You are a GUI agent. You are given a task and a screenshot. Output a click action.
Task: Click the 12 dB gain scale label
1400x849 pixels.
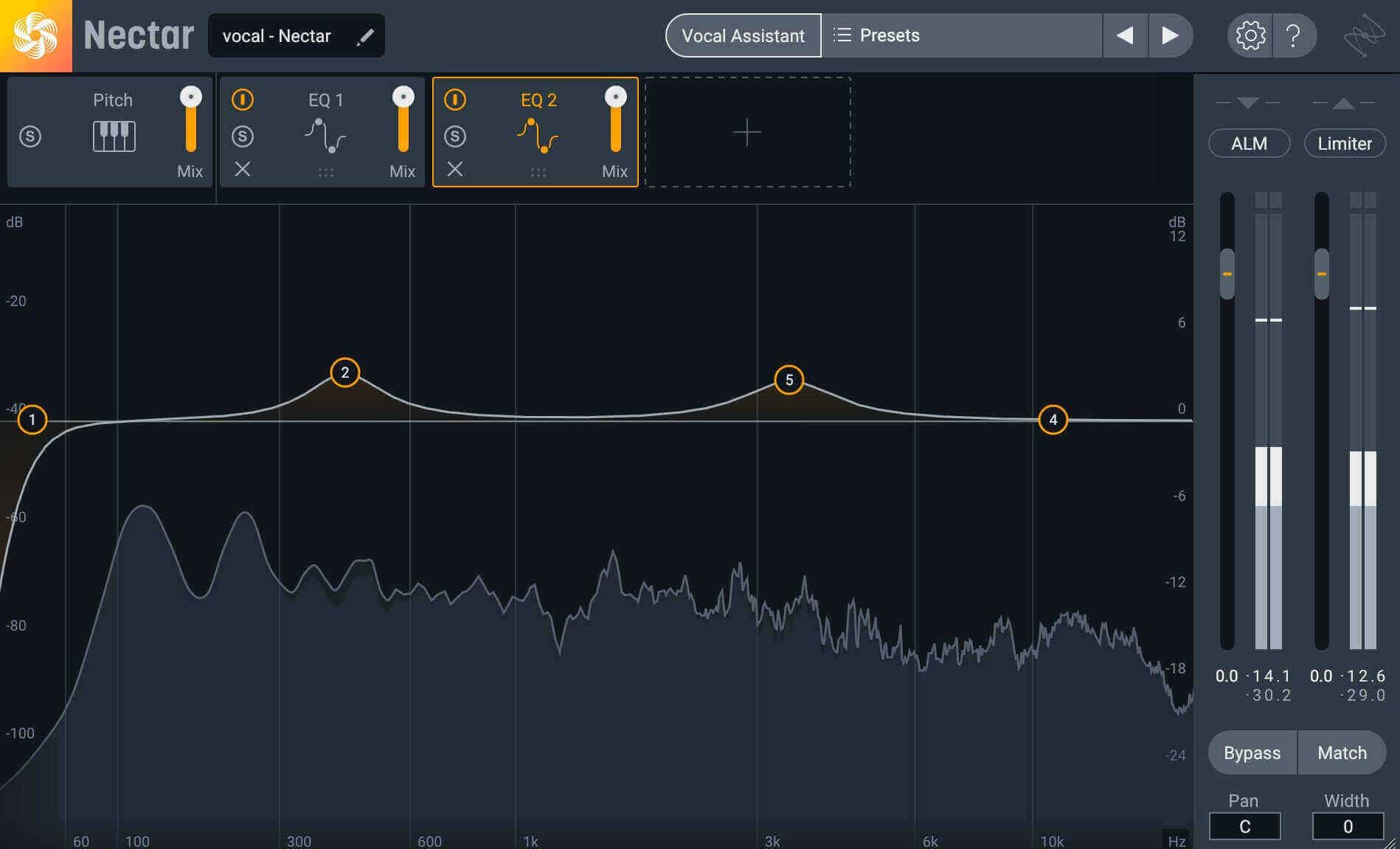1177,236
